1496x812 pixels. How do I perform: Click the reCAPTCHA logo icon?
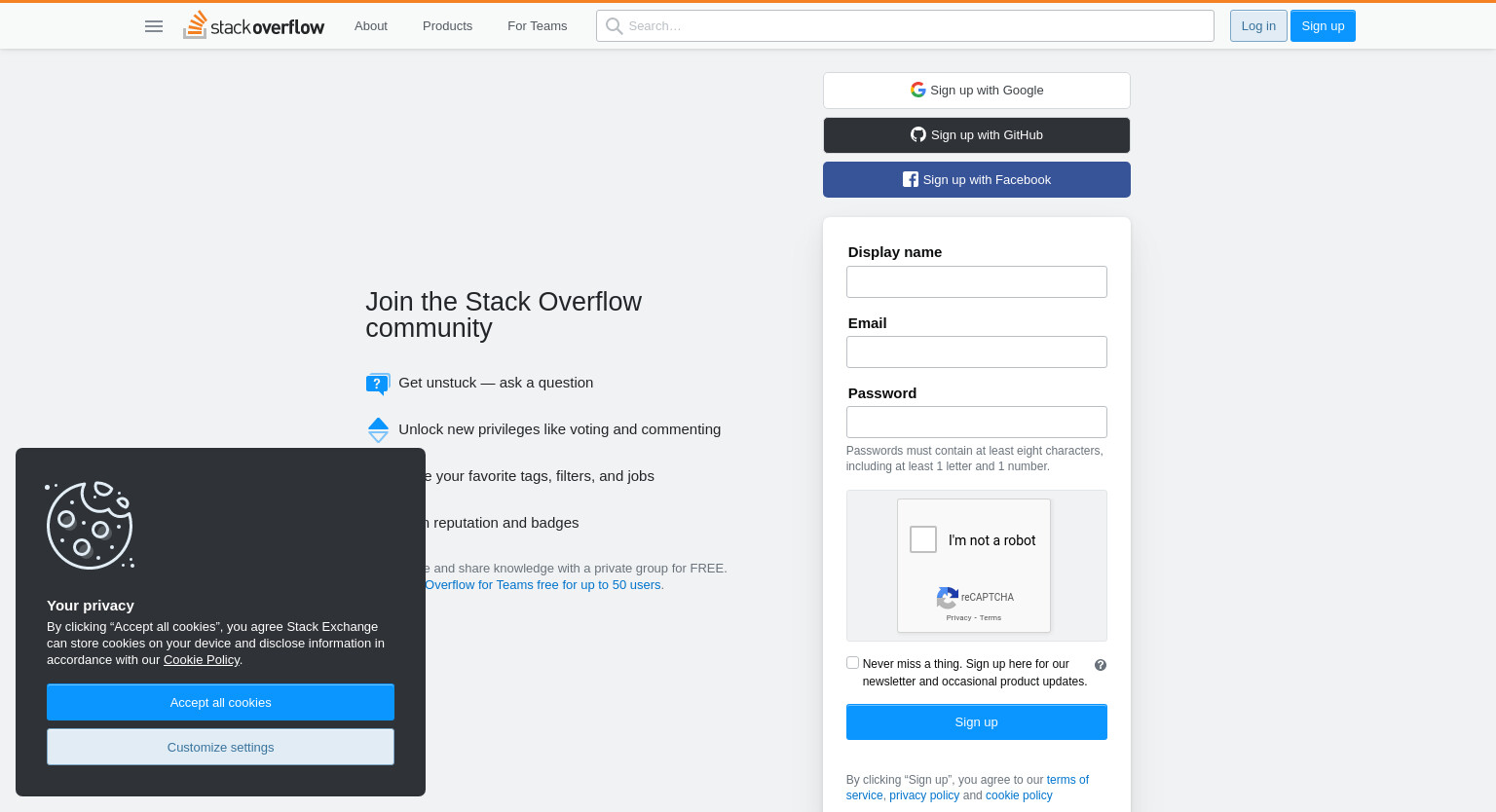point(947,597)
